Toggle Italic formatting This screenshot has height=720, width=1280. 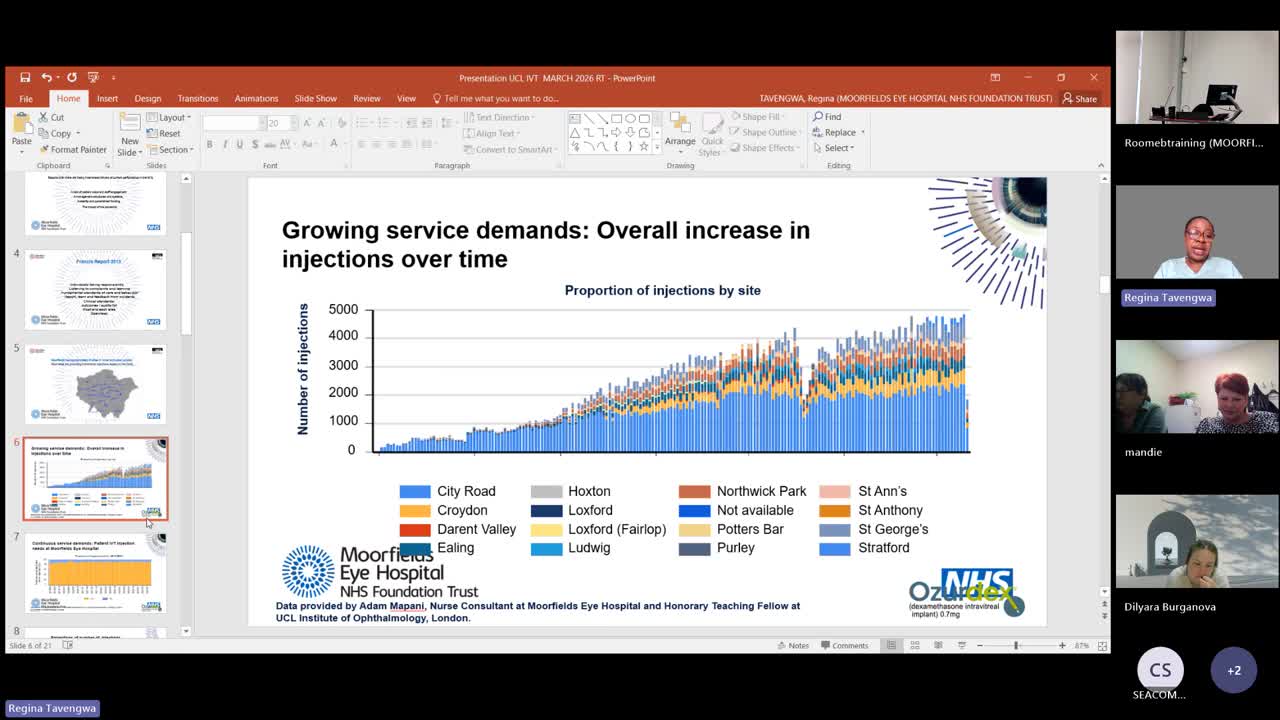225,145
